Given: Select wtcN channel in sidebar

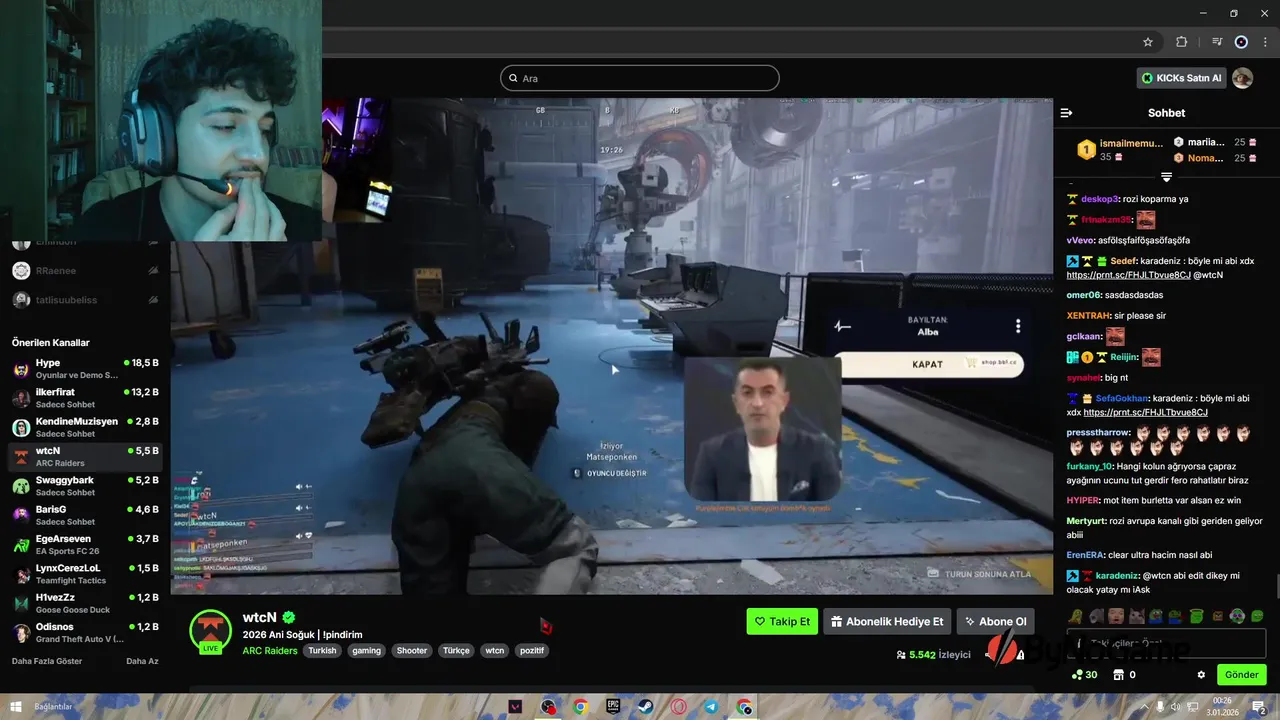Looking at the screenshot, I should pyautogui.click(x=85, y=456).
